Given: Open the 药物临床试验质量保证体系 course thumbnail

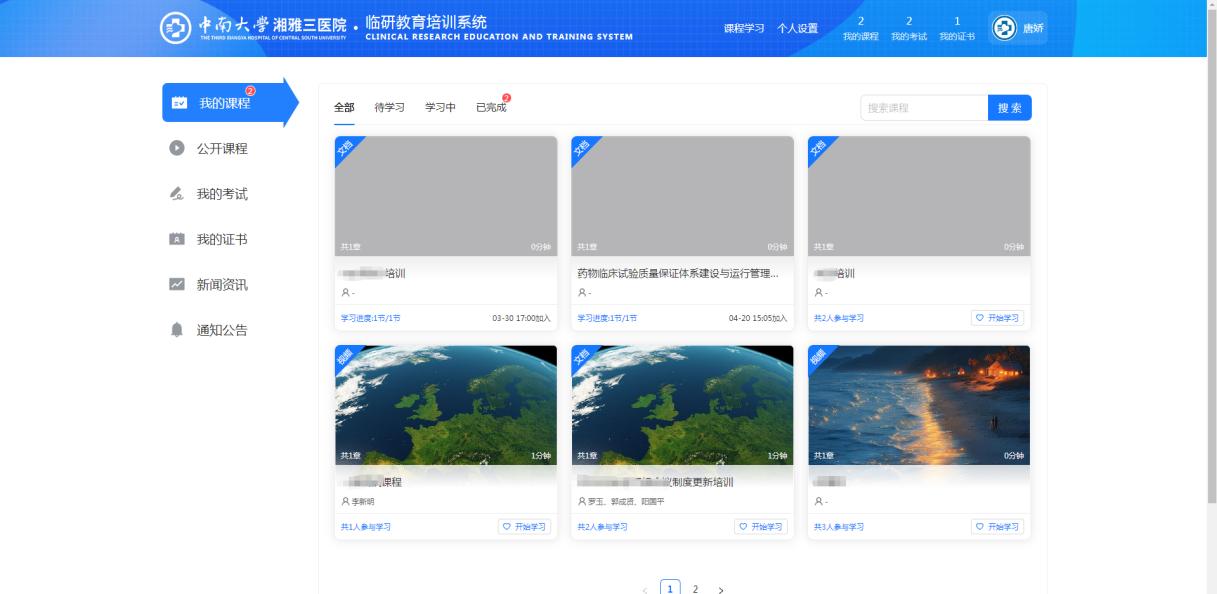Looking at the screenshot, I should click(682, 196).
